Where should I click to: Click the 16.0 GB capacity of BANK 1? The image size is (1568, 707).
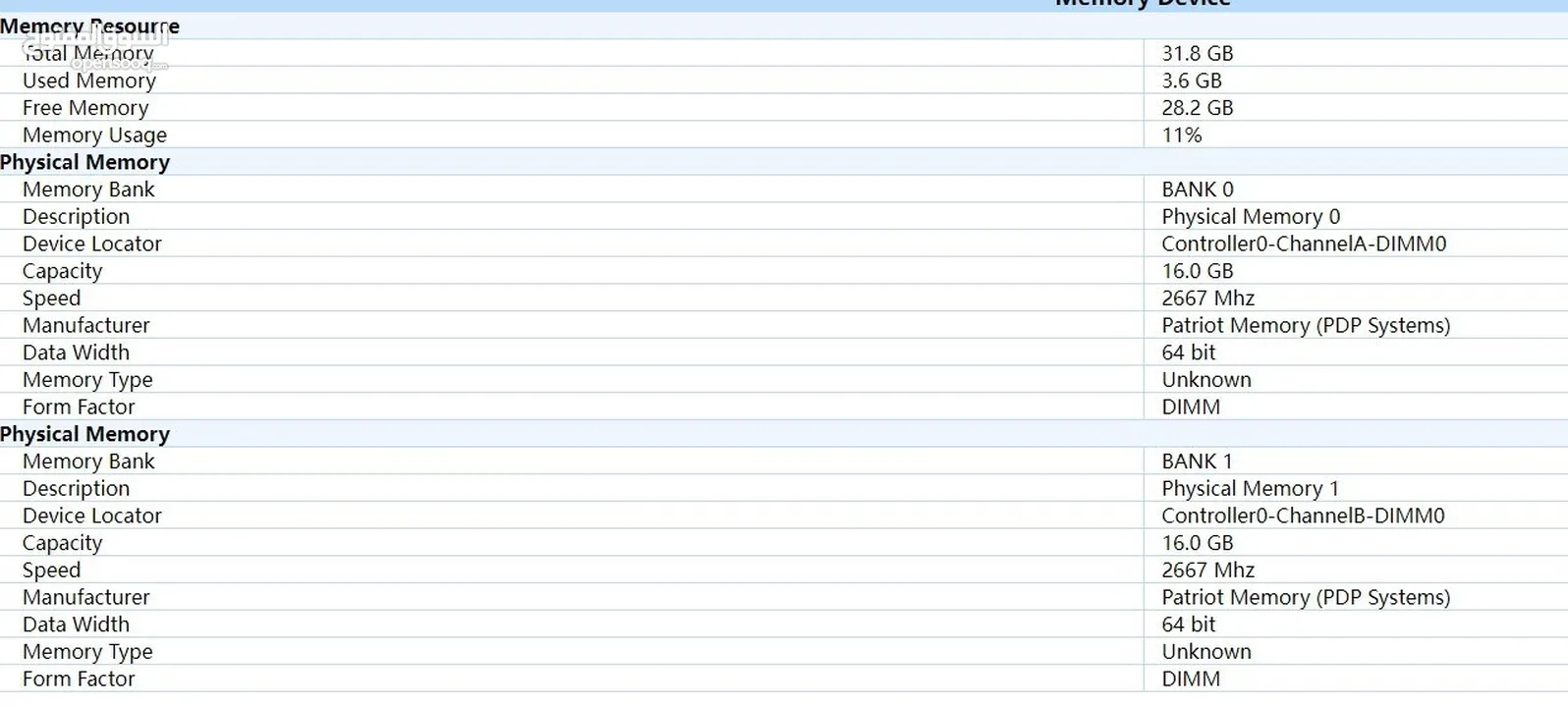(x=1197, y=543)
